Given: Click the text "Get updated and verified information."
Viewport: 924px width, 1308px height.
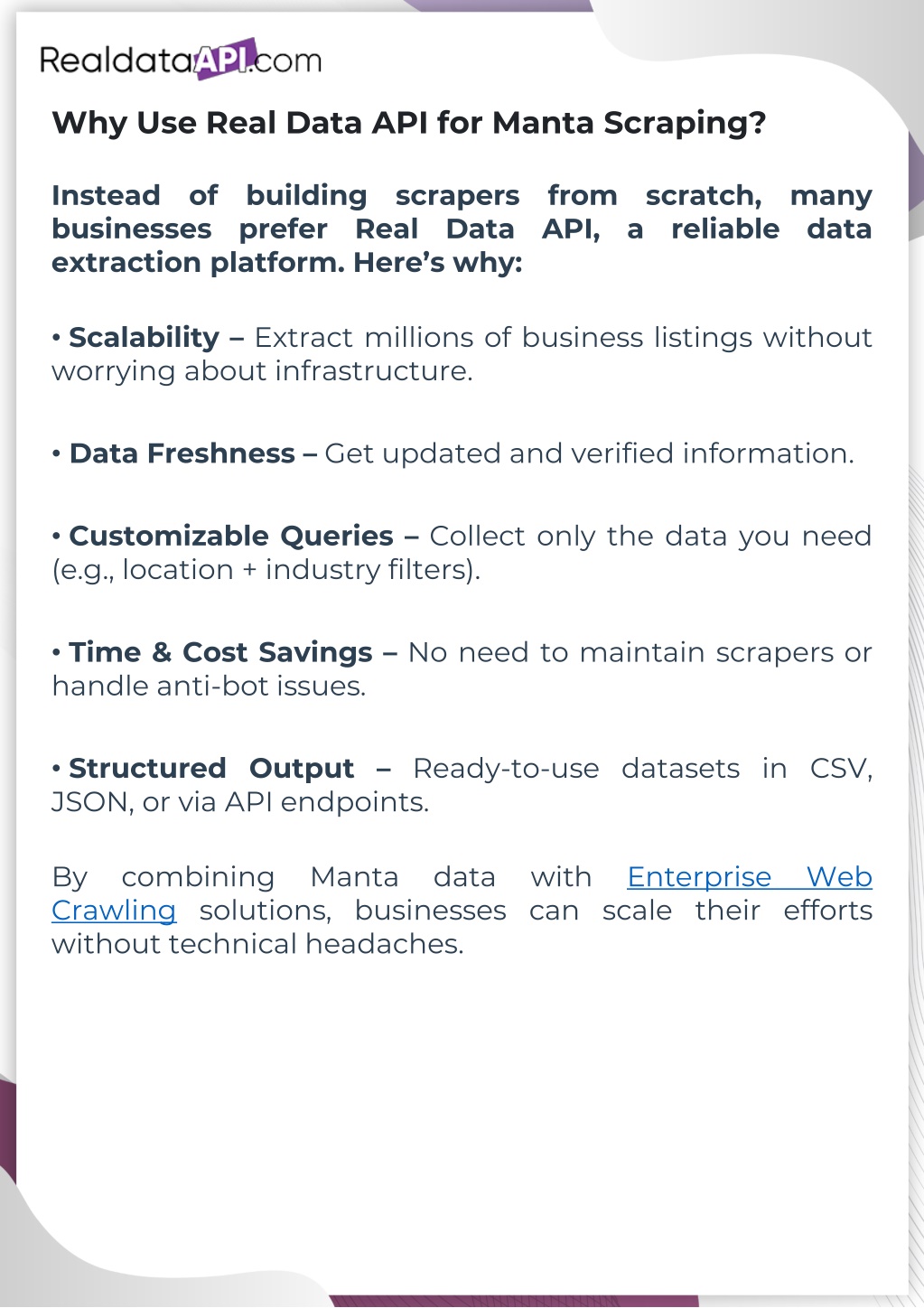Looking at the screenshot, I should (589, 453).
